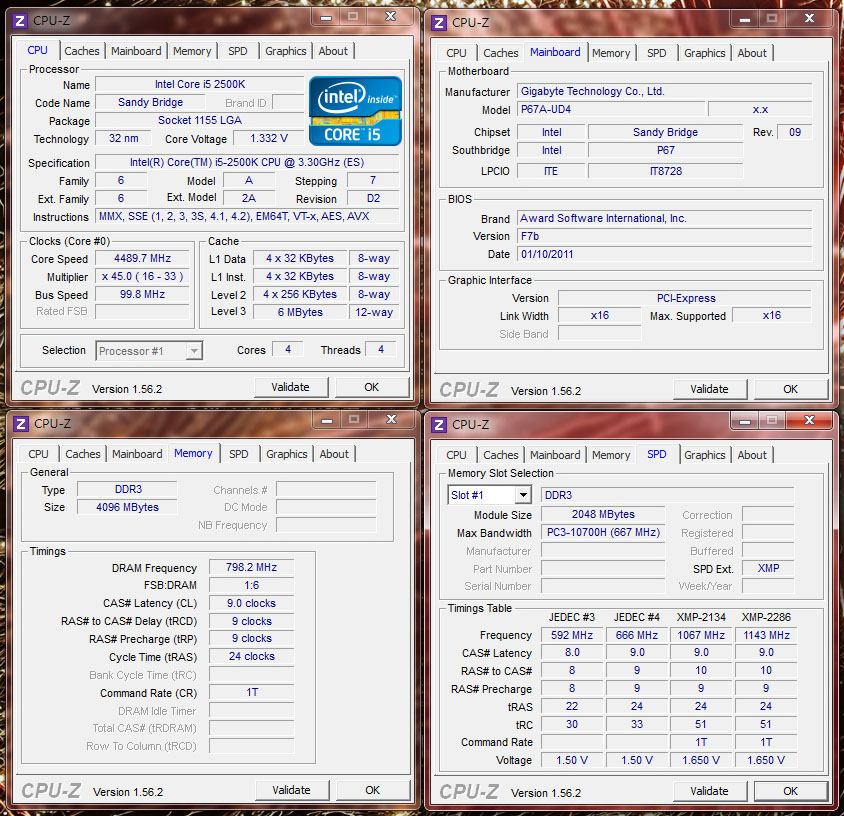844x816 pixels.
Task: Open Memory tab in Mainboard window
Action: click(x=611, y=53)
